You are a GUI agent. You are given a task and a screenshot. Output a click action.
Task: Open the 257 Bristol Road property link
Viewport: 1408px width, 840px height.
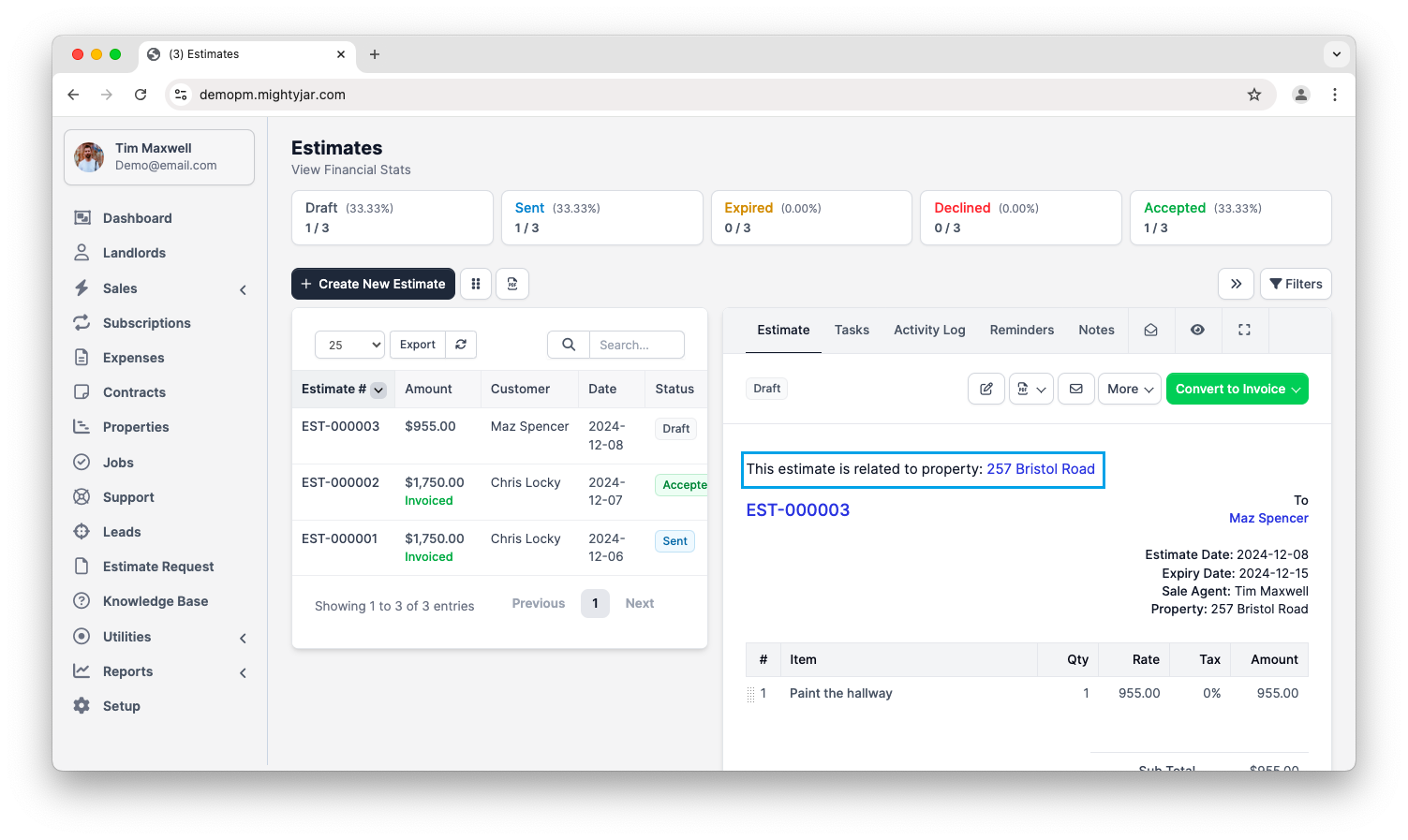click(x=1041, y=469)
